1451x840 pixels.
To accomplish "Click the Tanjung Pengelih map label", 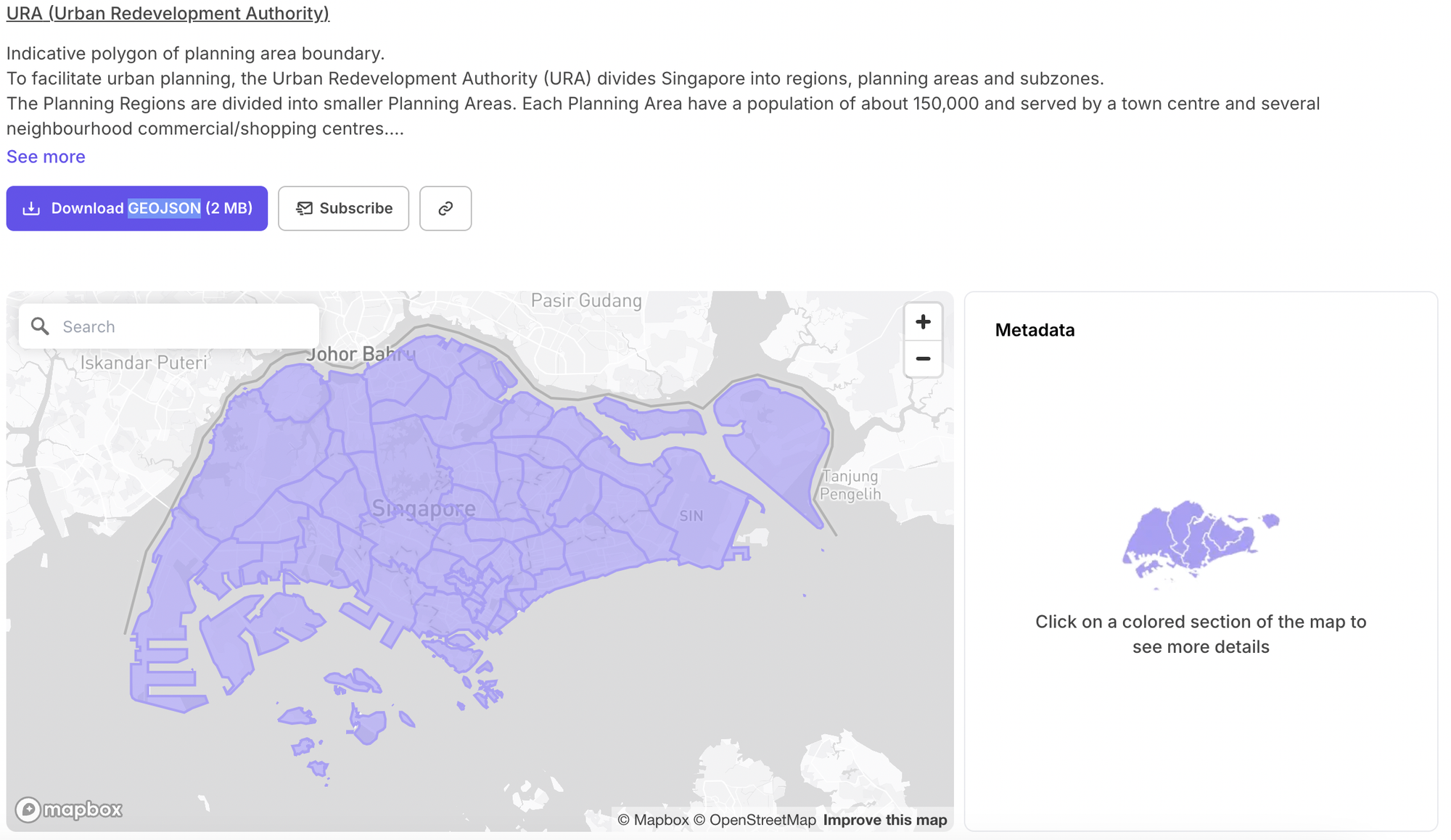I will pos(850,485).
